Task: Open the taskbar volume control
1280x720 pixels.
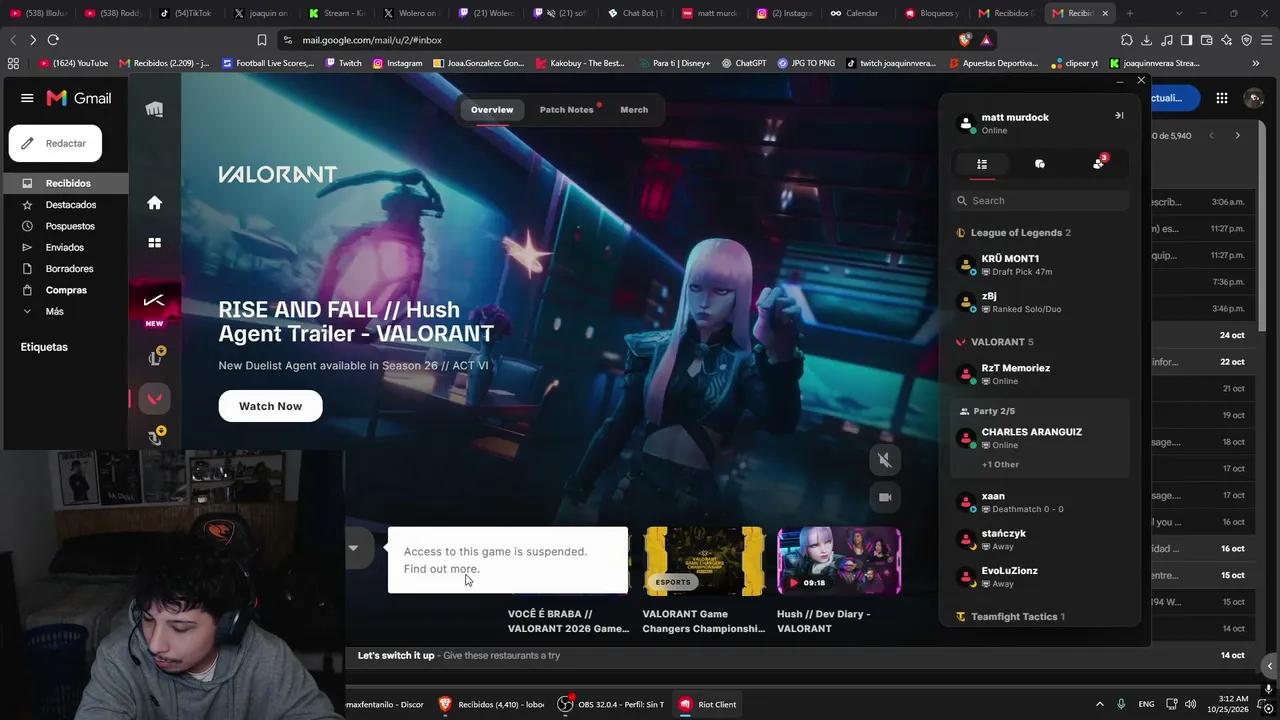Action: [x=1190, y=704]
